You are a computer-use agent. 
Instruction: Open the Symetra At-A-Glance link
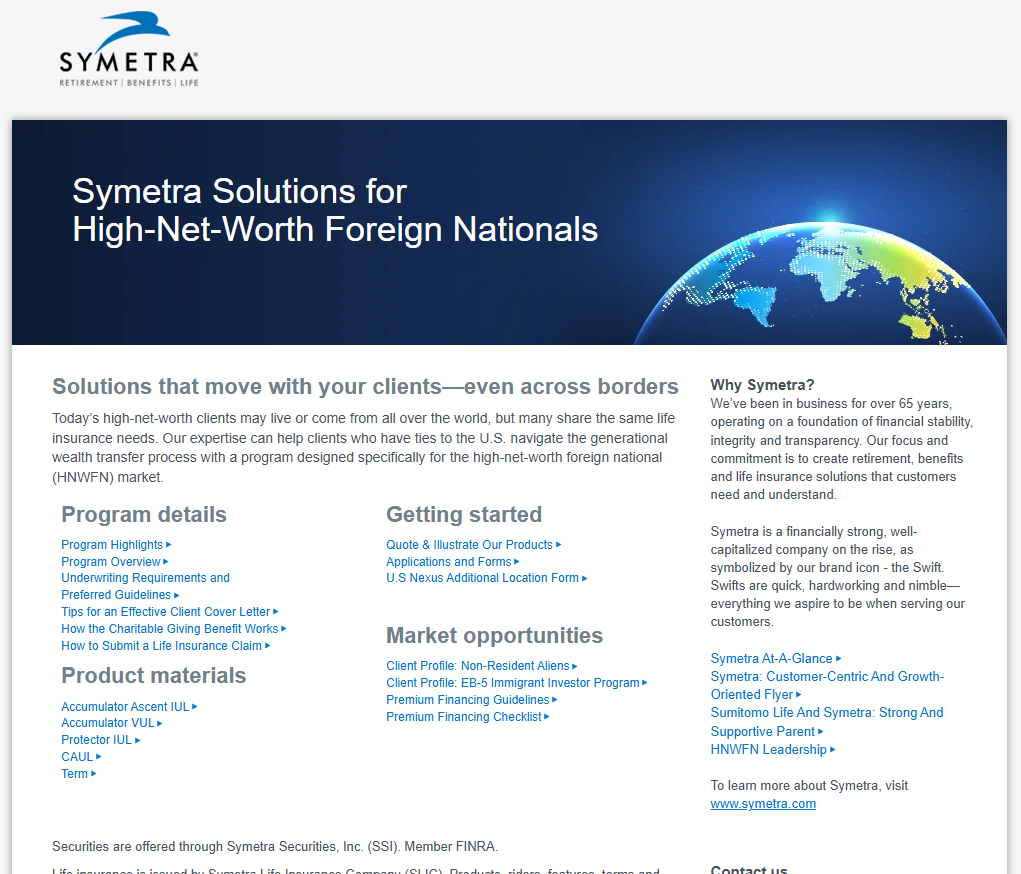(772, 659)
